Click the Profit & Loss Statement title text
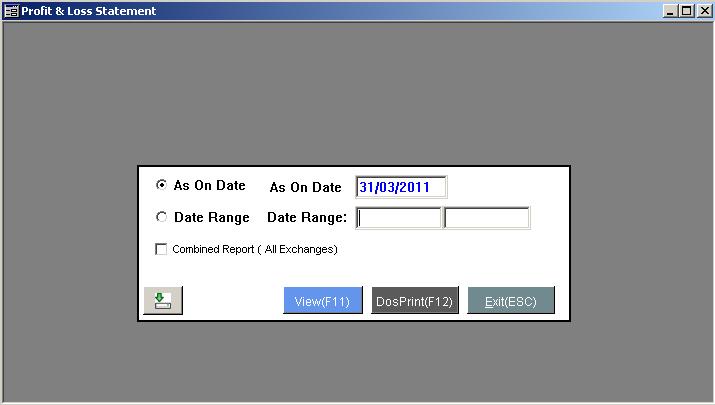The width and height of the screenshot is (715, 405). [x=89, y=11]
